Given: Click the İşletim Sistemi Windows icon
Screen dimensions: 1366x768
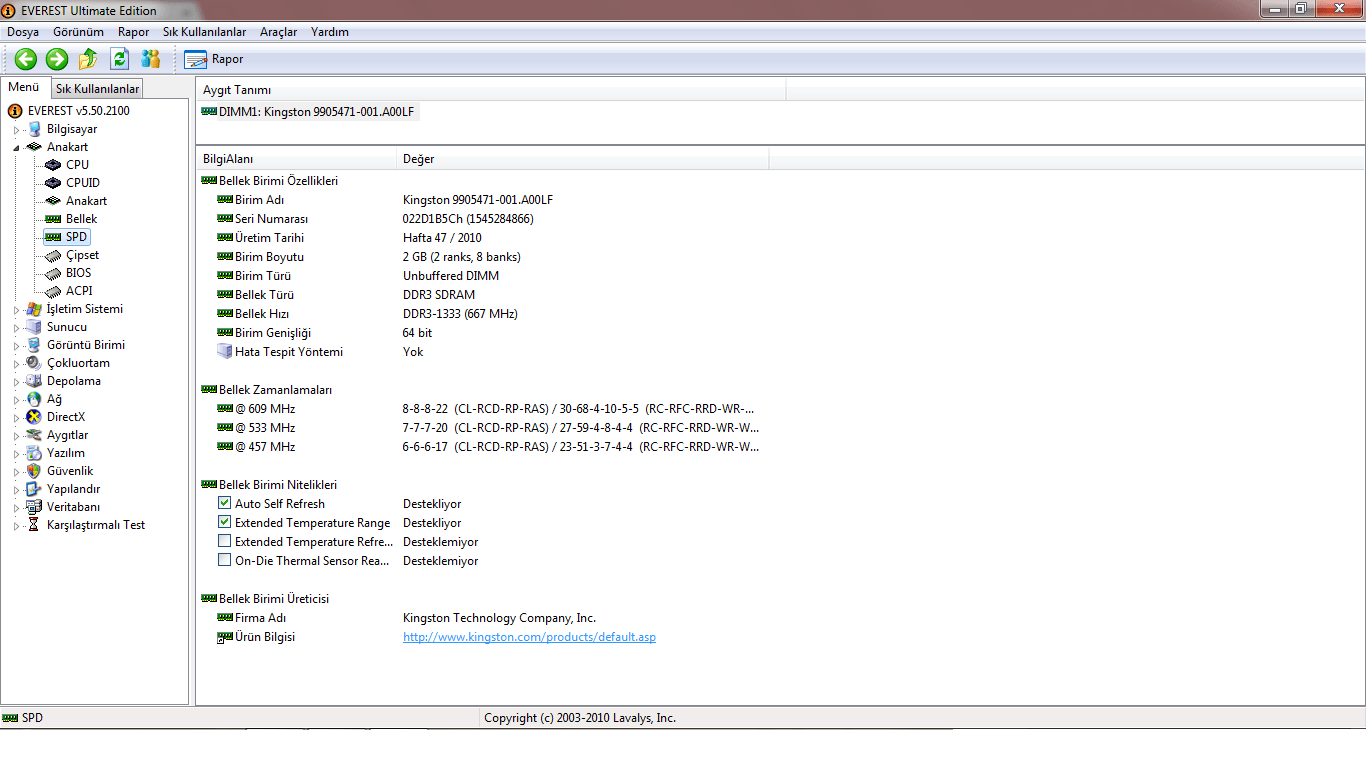Looking at the screenshot, I should (34, 309).
